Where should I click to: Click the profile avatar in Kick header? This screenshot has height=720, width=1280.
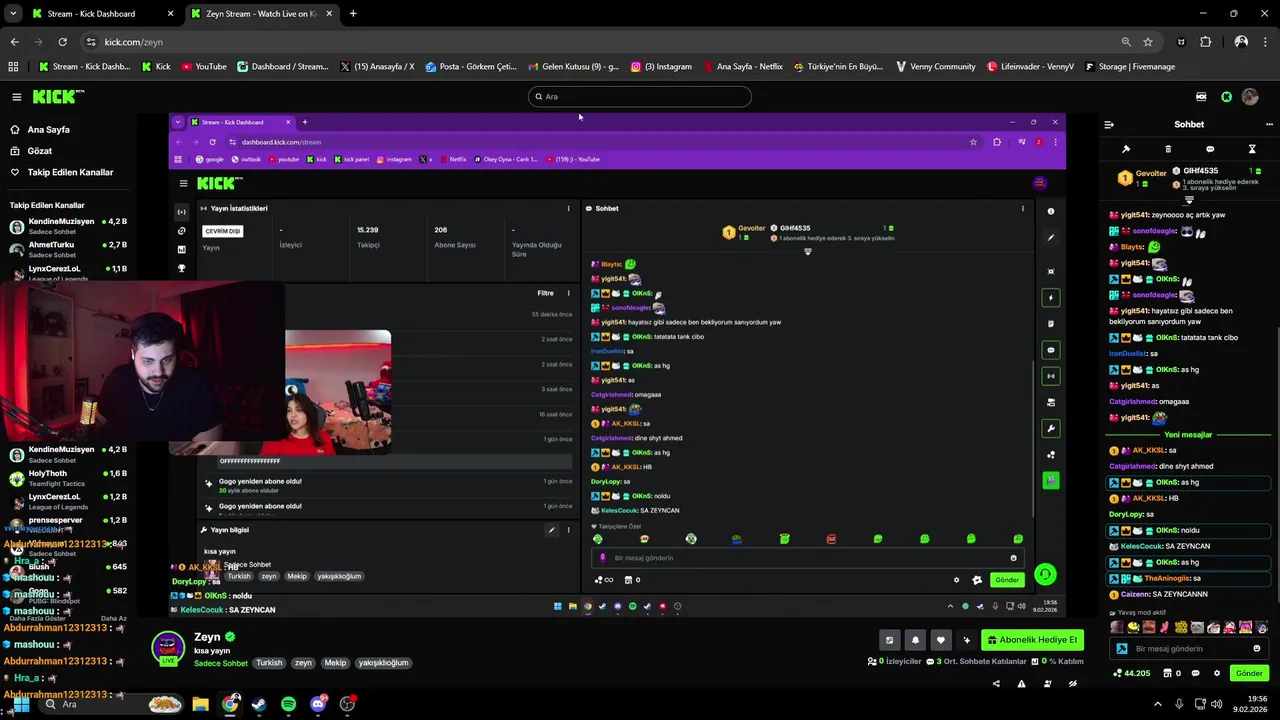point(1250,97)
